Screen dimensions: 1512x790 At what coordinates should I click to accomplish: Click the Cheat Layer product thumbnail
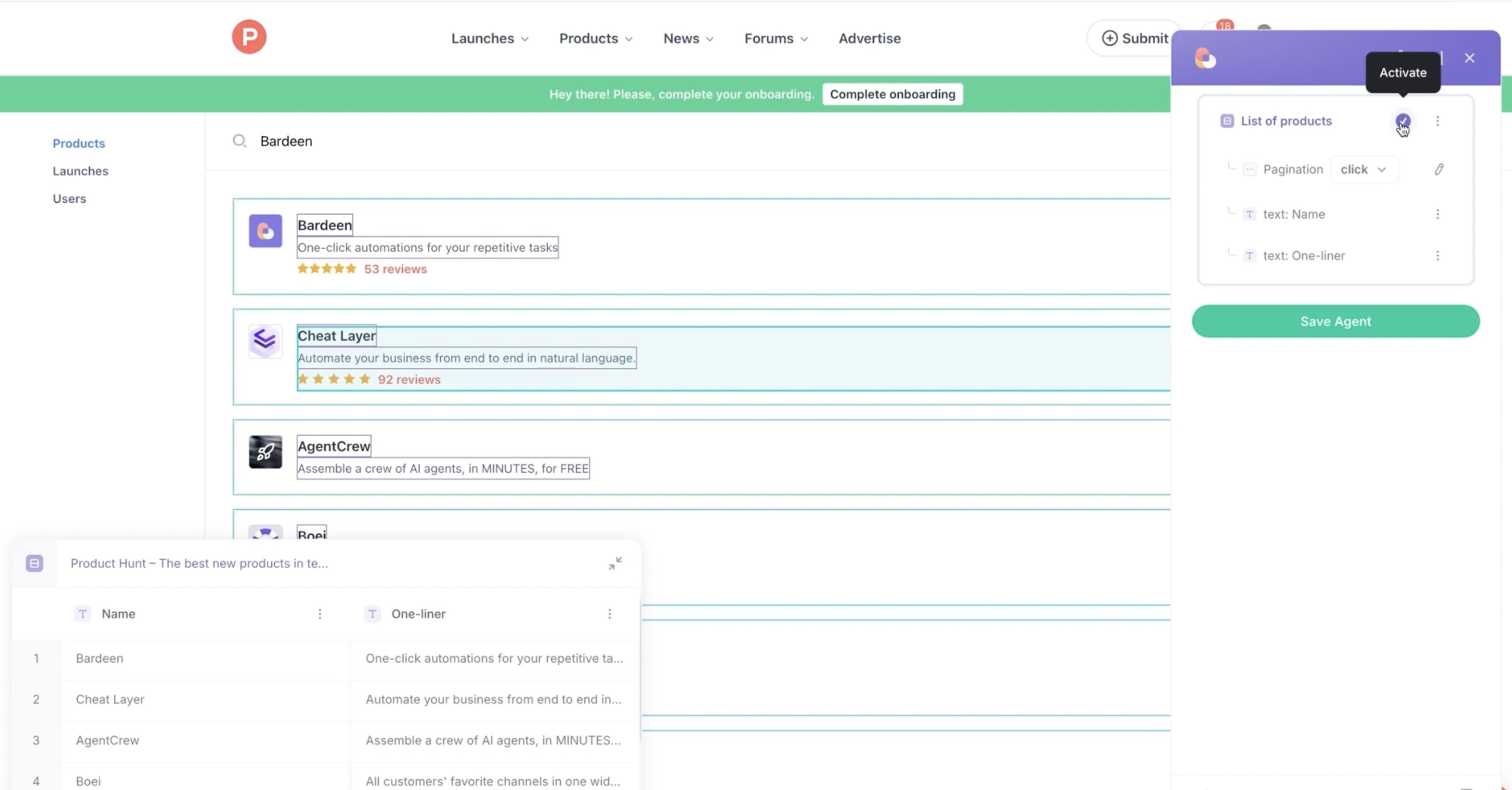point(265,342)
